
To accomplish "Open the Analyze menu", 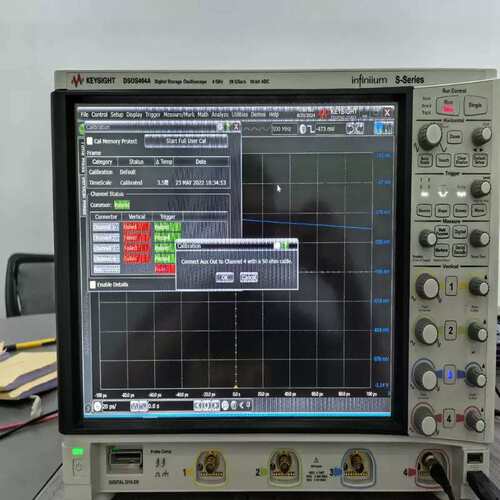I will tap(220, 115).
